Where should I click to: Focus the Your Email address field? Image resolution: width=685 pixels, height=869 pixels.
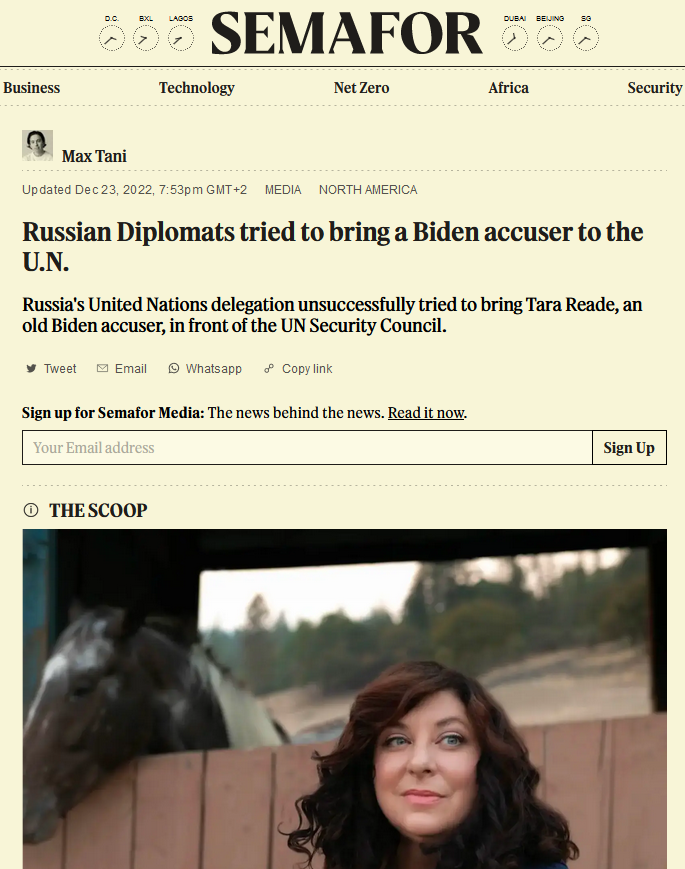(308, 447)
